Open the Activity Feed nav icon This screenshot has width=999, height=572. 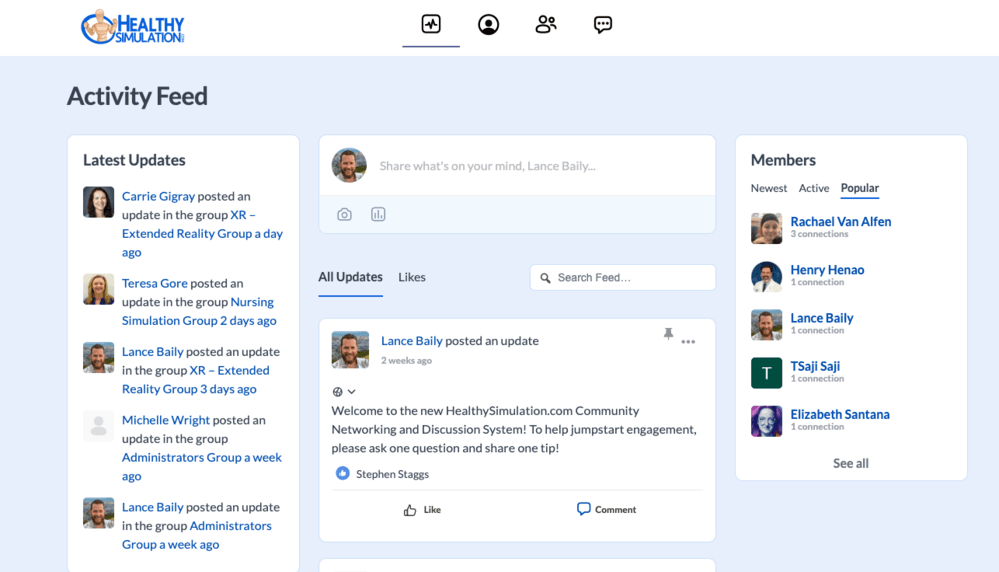(x=431, y=24)
